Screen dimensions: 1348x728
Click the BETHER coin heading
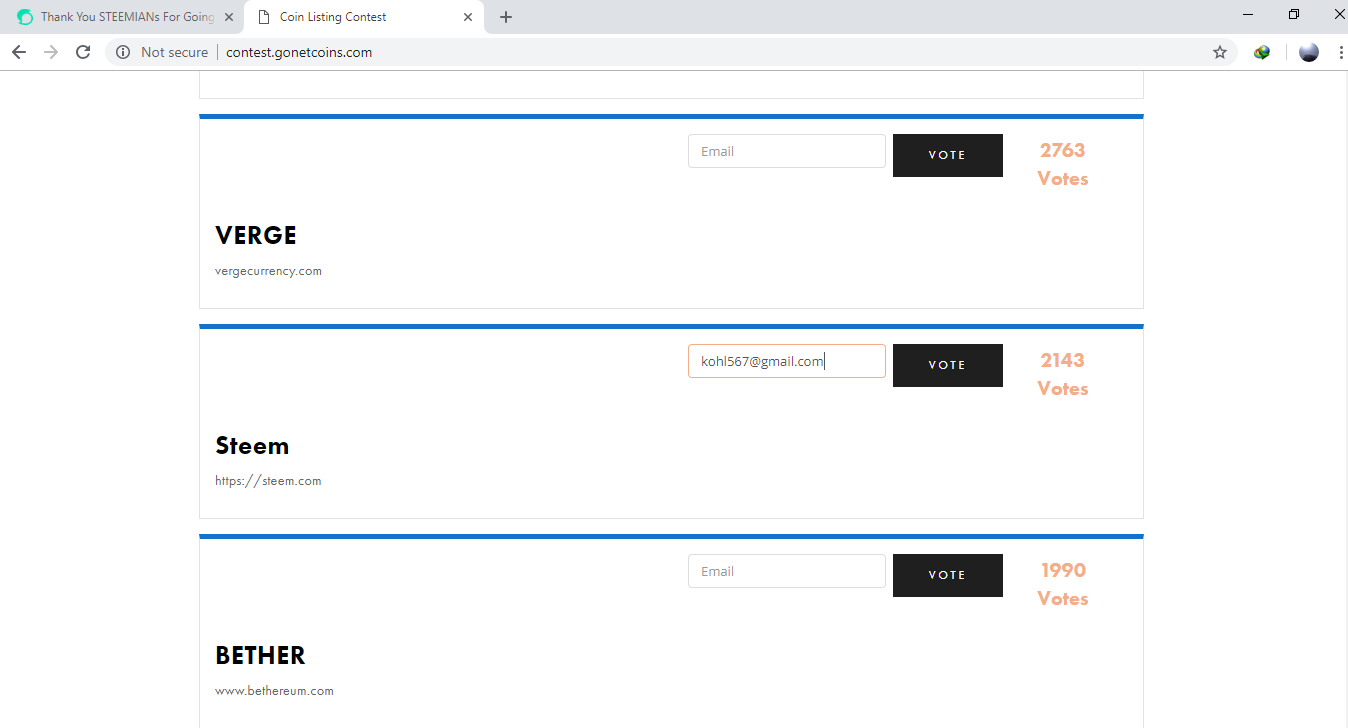260,656
